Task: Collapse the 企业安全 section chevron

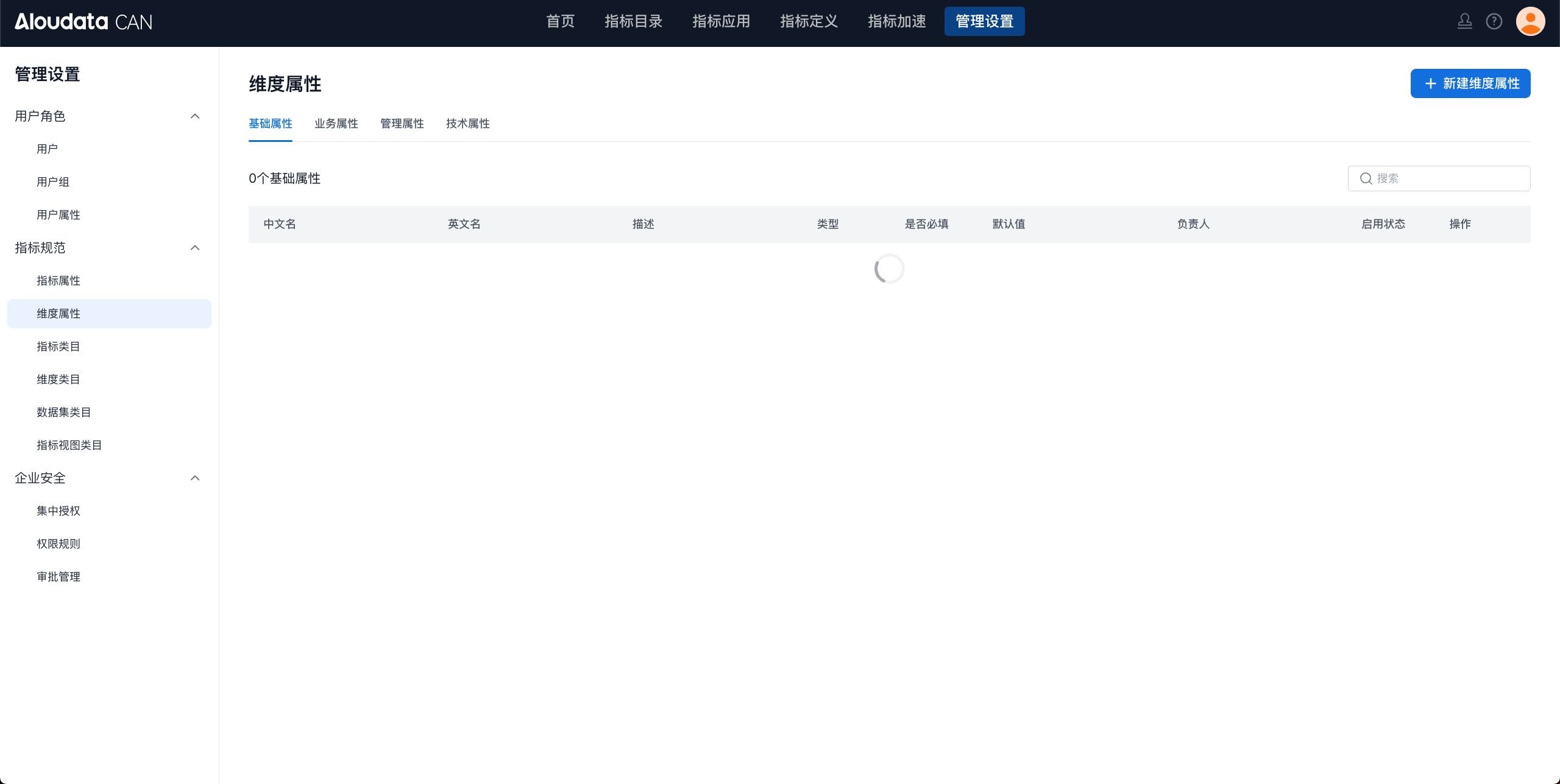Action: pyautogui.click(x=195, y=478)
